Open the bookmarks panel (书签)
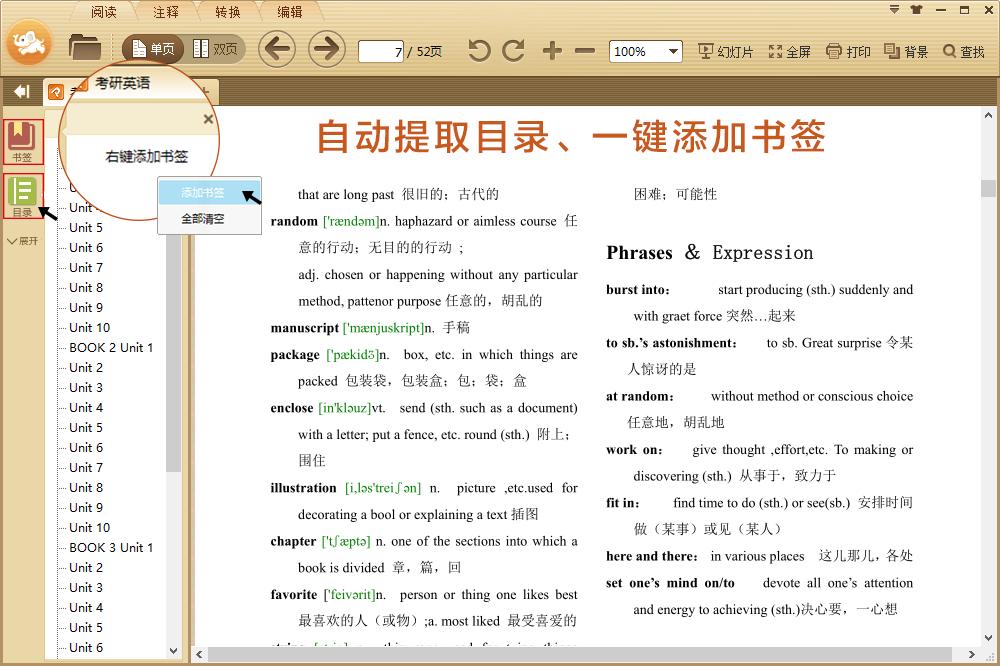This screenshot has height=666, width=1000. point(22,142)
